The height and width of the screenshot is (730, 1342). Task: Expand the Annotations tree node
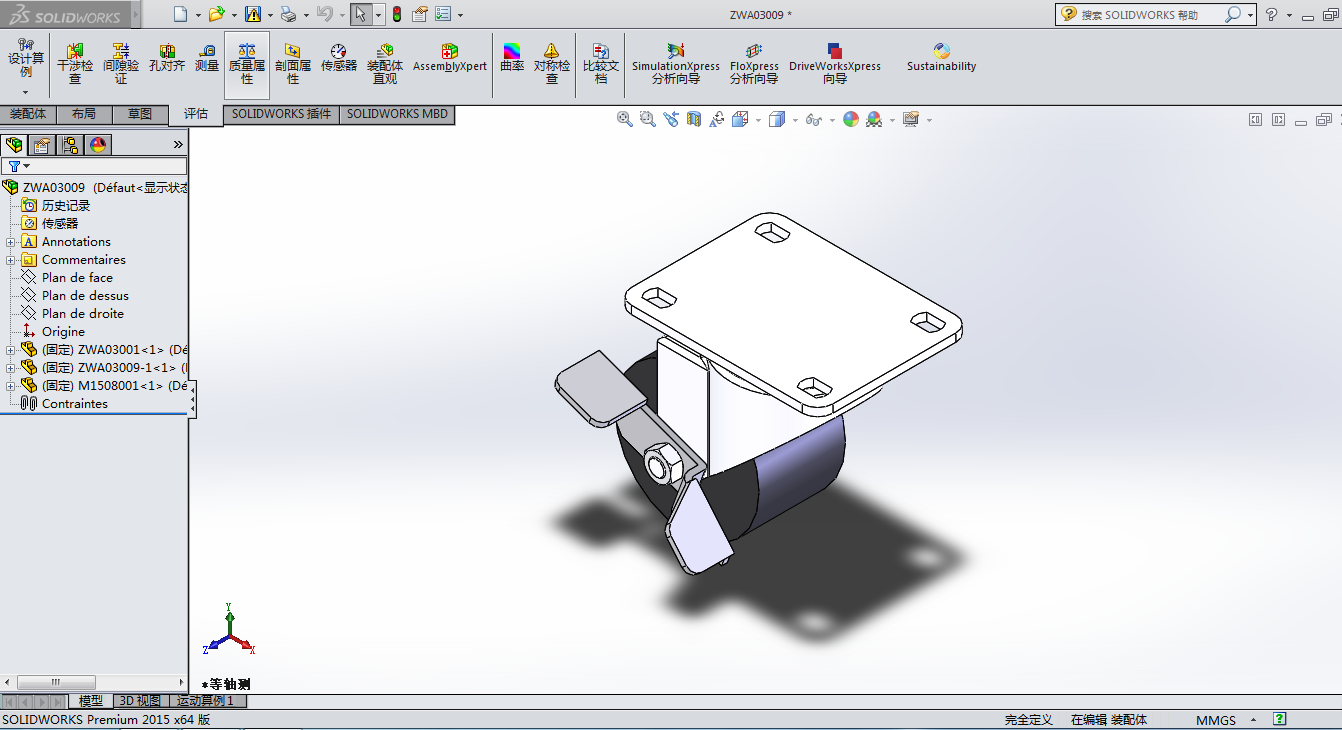11,242
